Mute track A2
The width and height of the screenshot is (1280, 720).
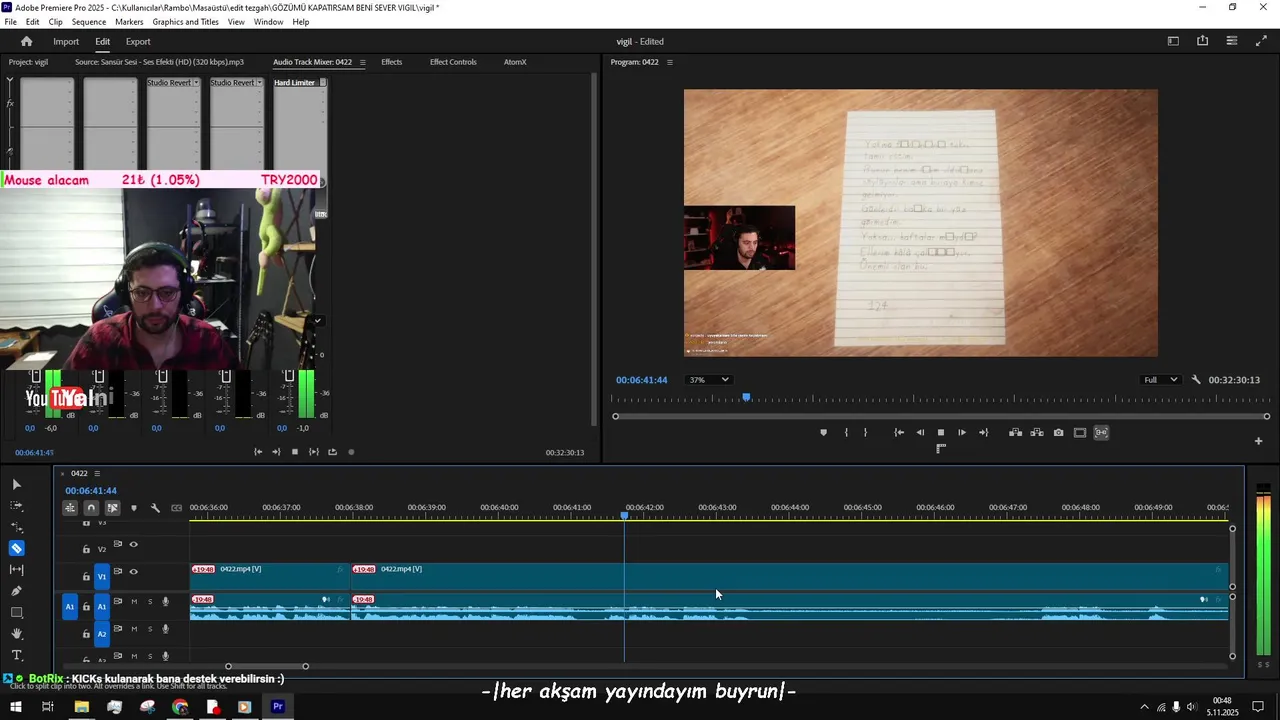pos(134,629)
